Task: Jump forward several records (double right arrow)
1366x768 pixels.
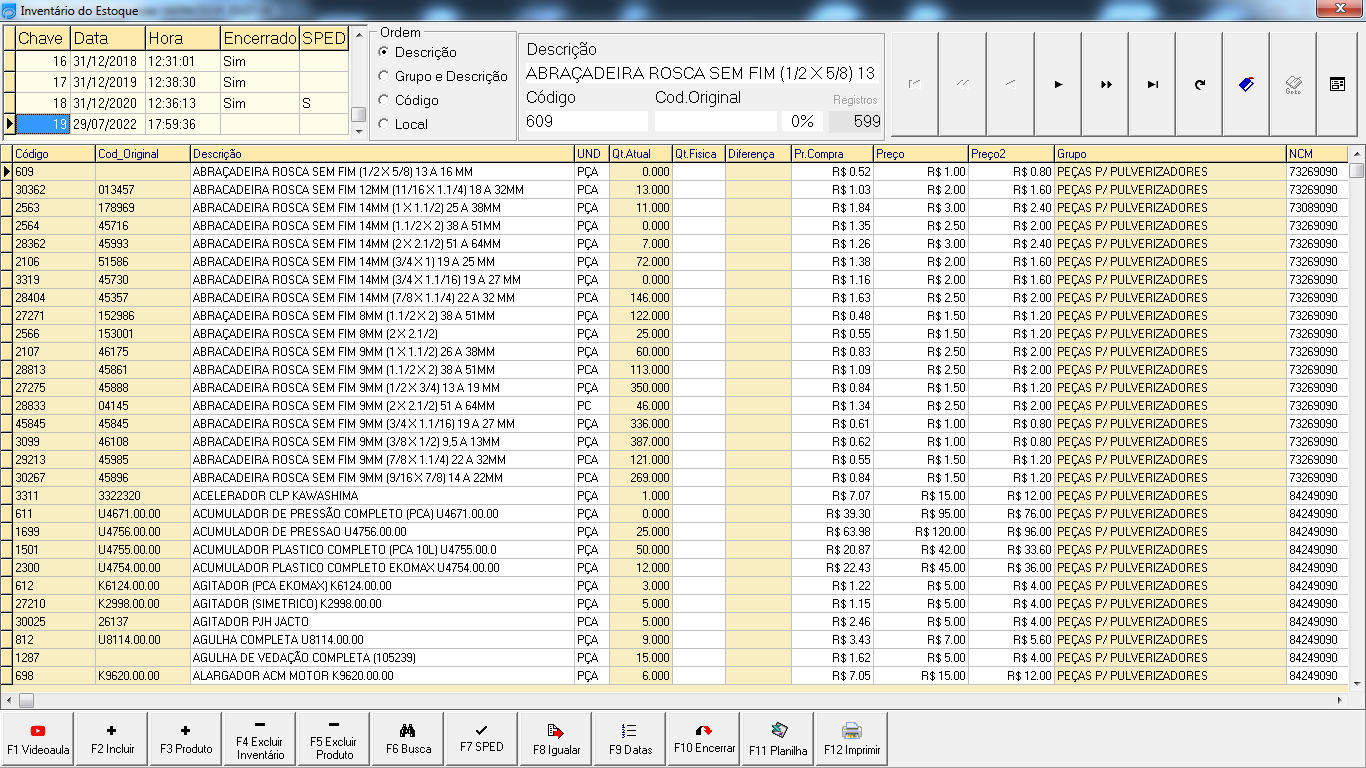Action: (1106, 85)
